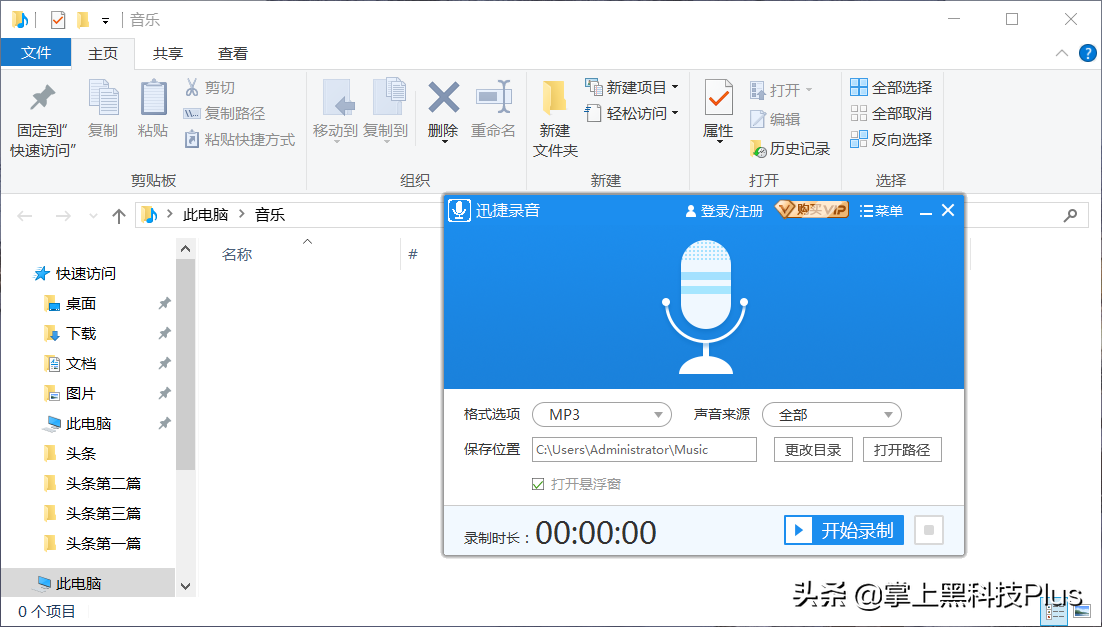Click the Move to icon

pos(339,98)
